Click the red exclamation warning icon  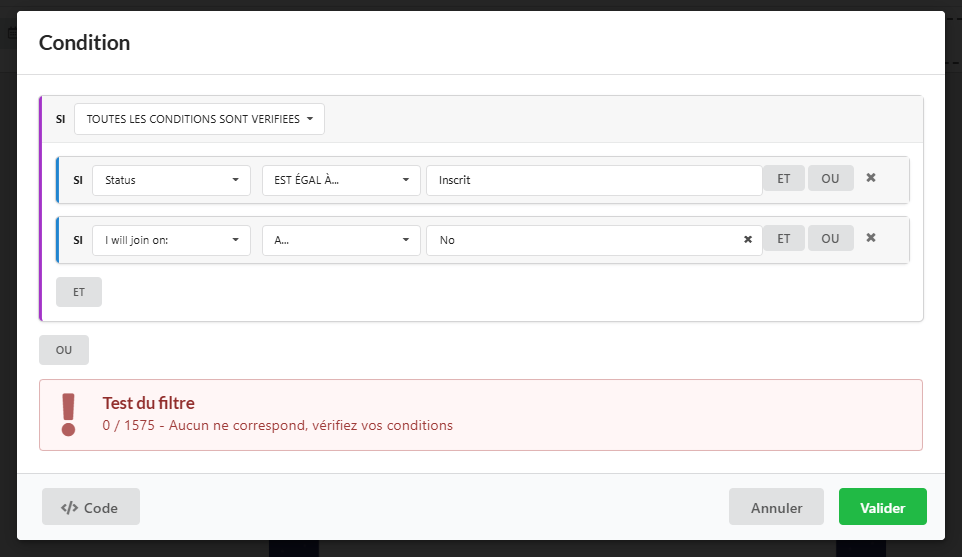(68, 414)
